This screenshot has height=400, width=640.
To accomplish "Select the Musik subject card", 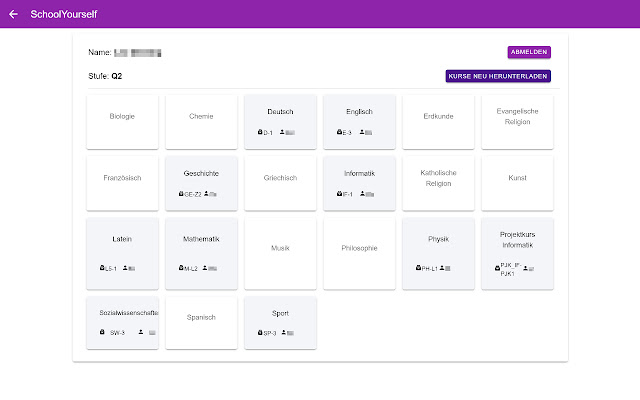I will 280,253.
